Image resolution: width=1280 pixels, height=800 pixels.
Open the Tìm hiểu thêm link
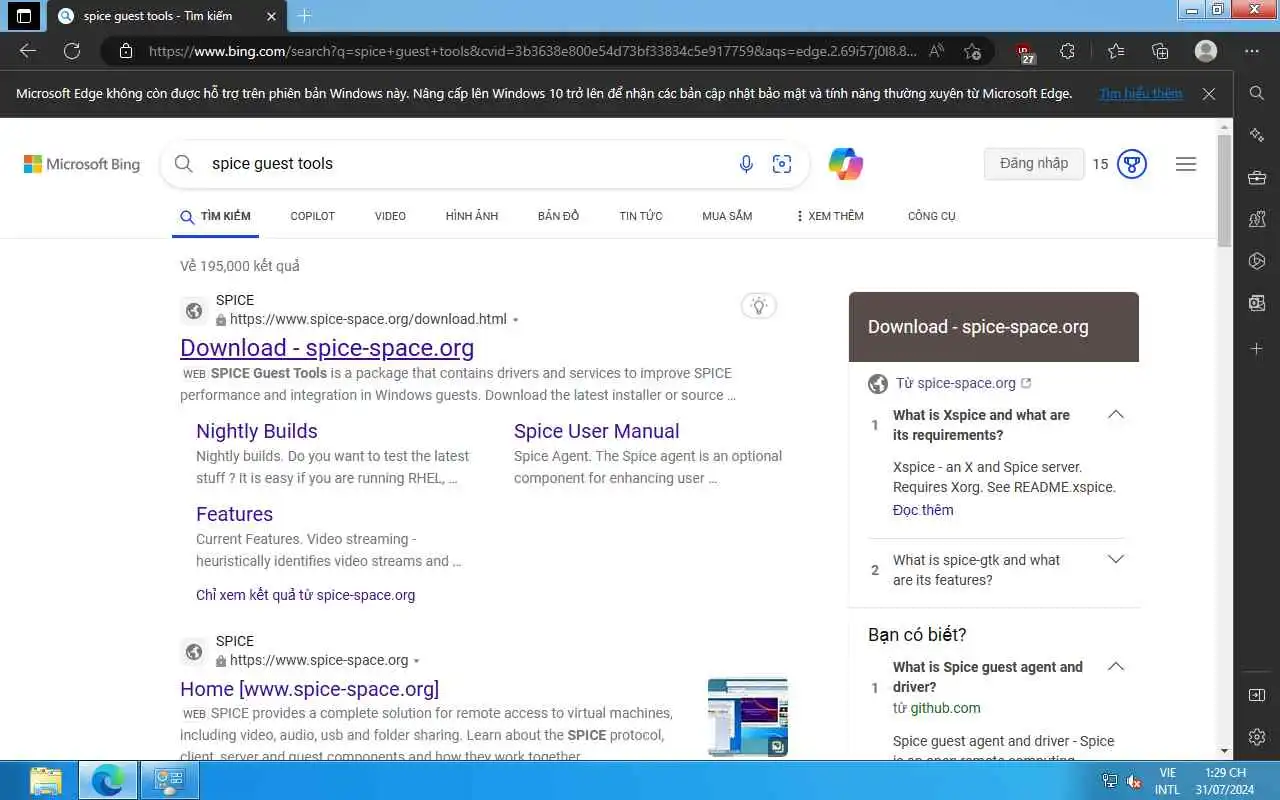coord(1141,94)
